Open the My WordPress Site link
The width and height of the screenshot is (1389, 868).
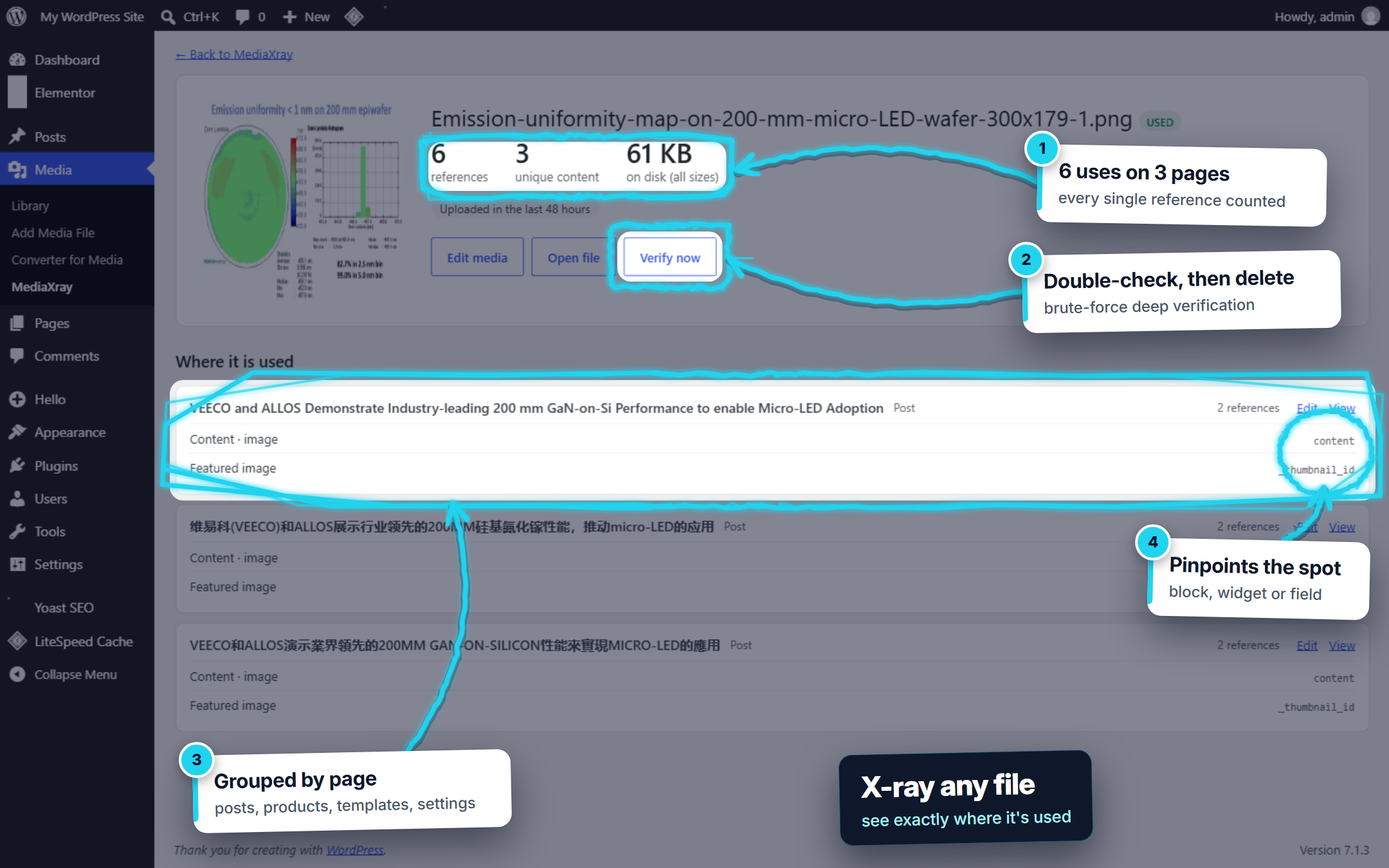coord(92,17)
